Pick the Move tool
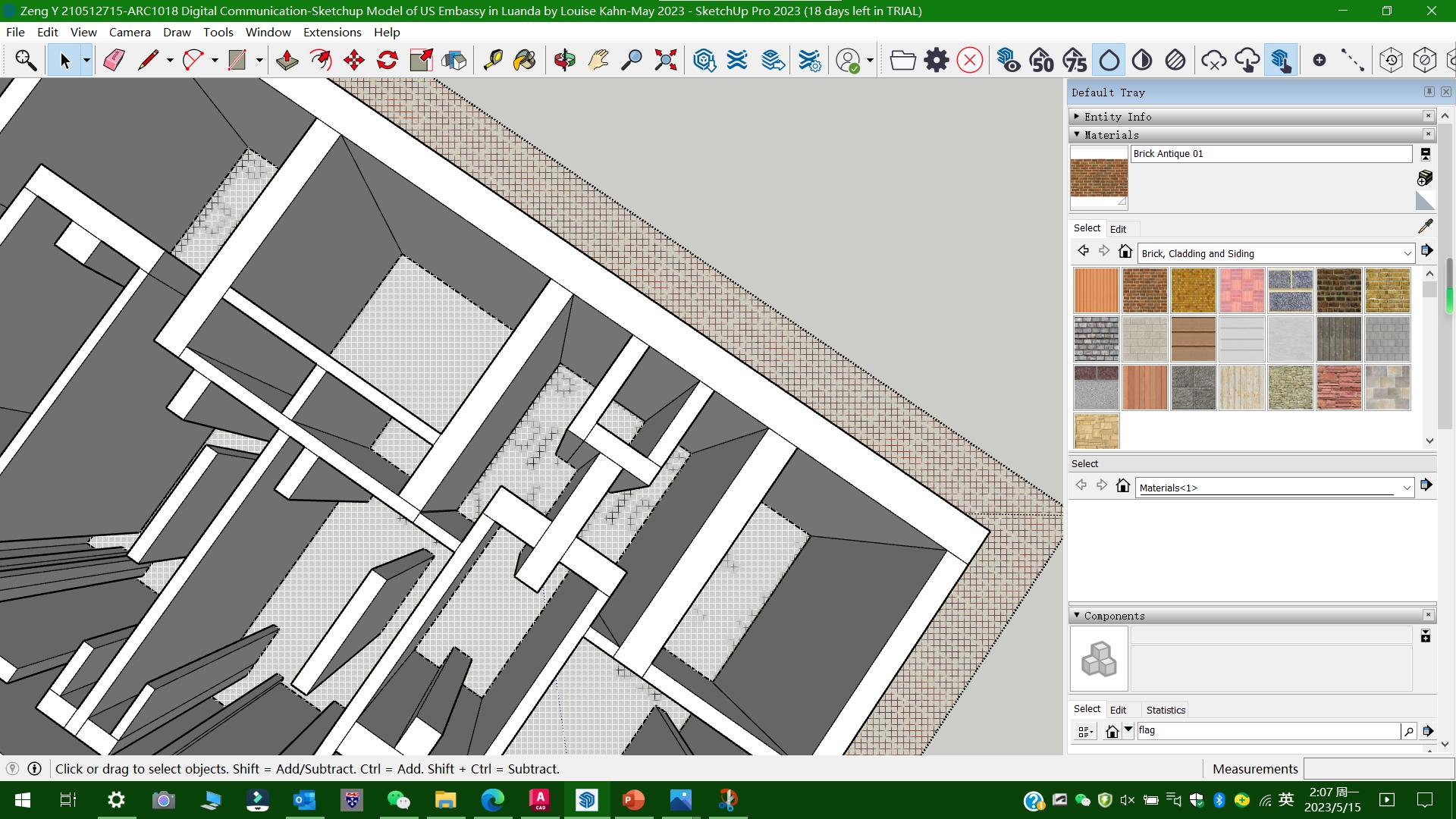The width and height of the screenshot is (1456, 819). pos(353,60)
